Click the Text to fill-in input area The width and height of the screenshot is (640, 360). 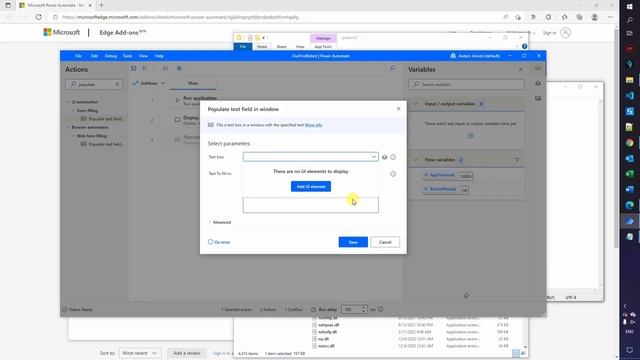click(x=311, y=205)
